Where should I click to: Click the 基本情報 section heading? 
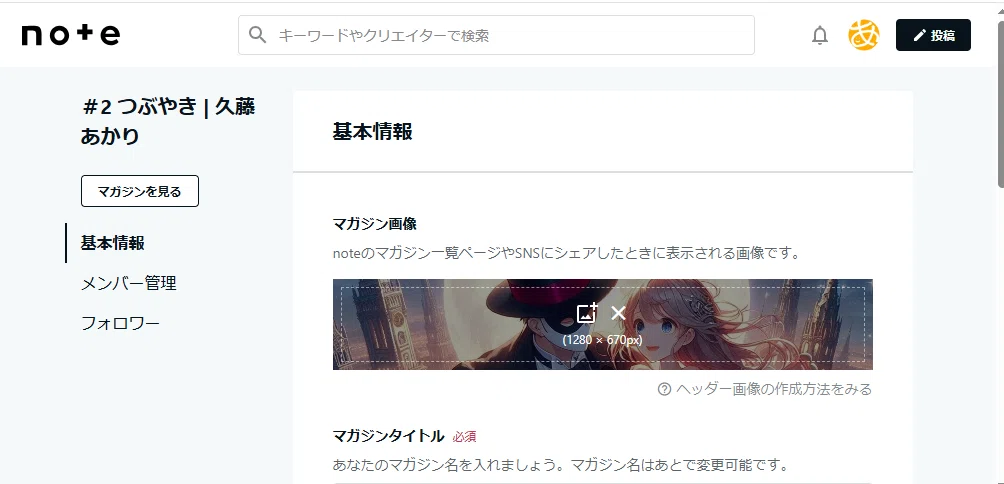pyautogui.click(x=372, y=132)
